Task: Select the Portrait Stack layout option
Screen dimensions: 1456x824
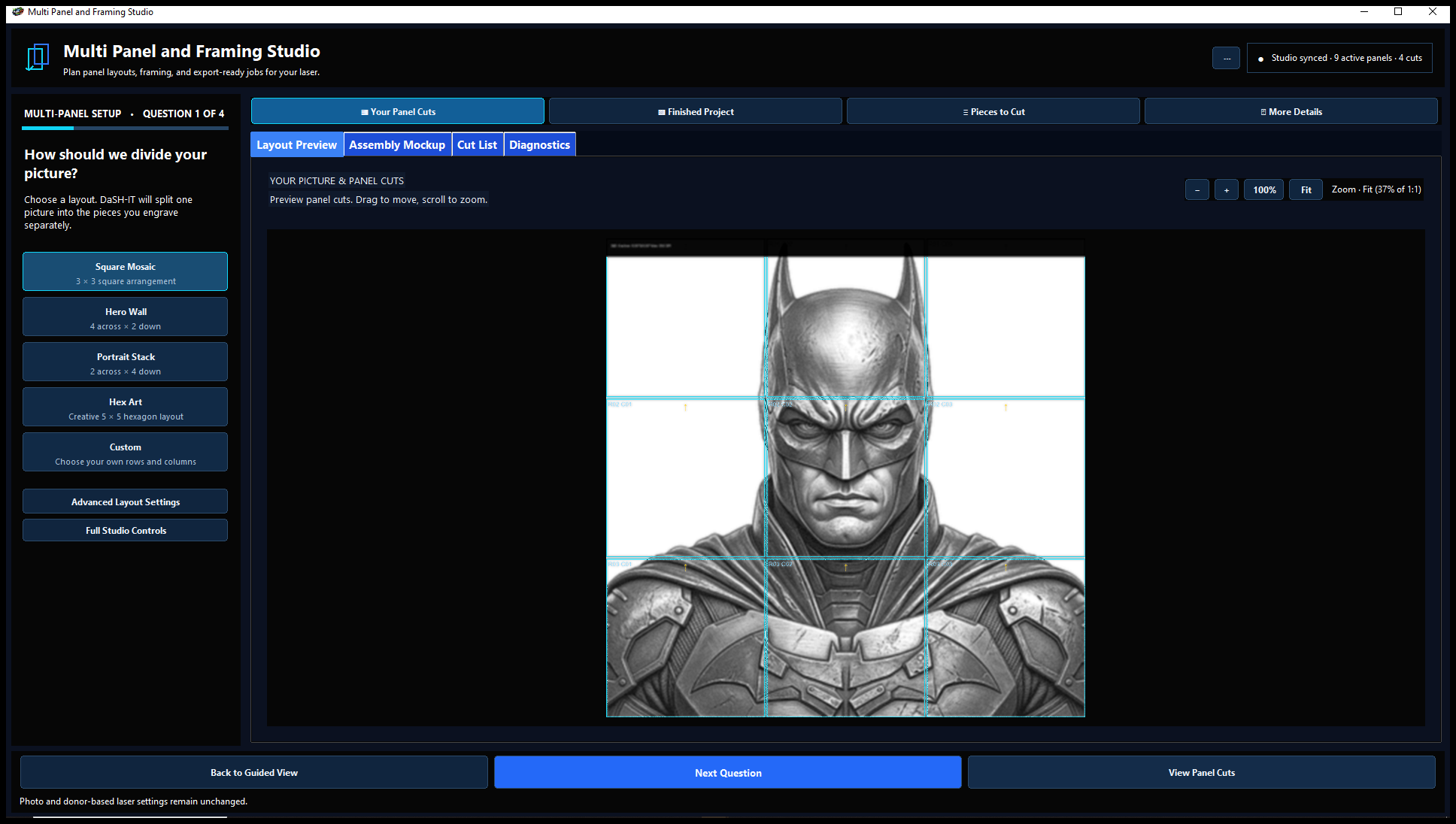Action: (x=125, y=362)
